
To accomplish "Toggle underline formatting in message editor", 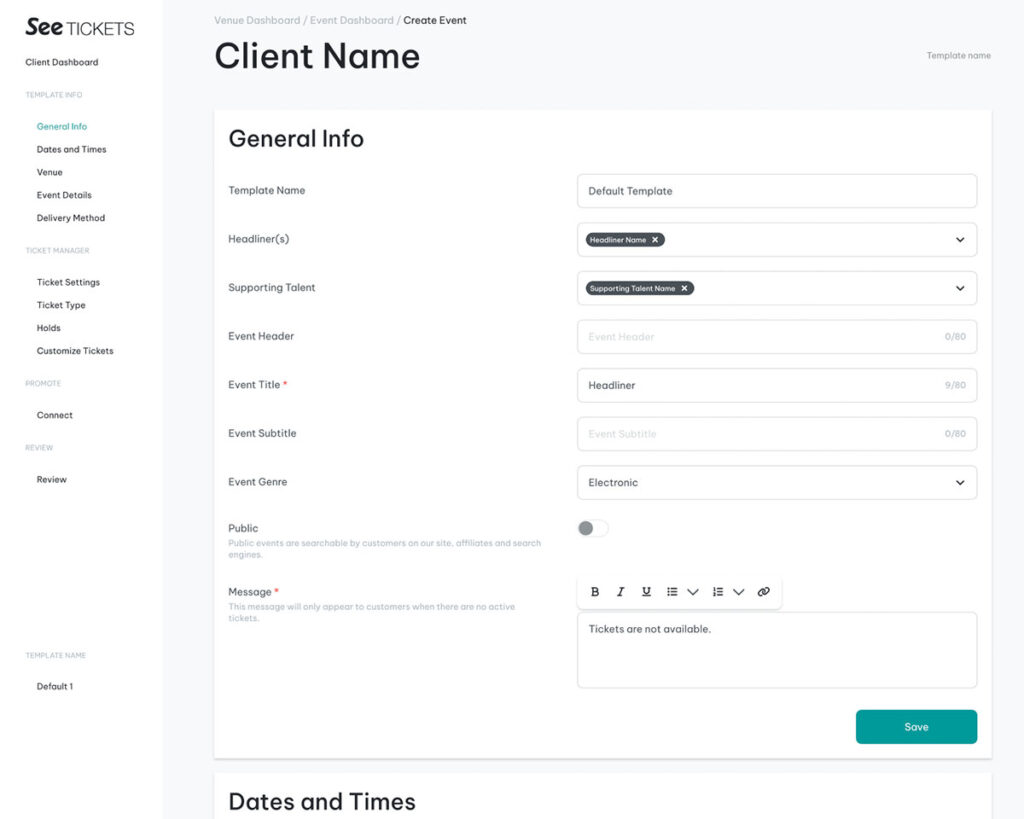I will (x=646, y=592).
